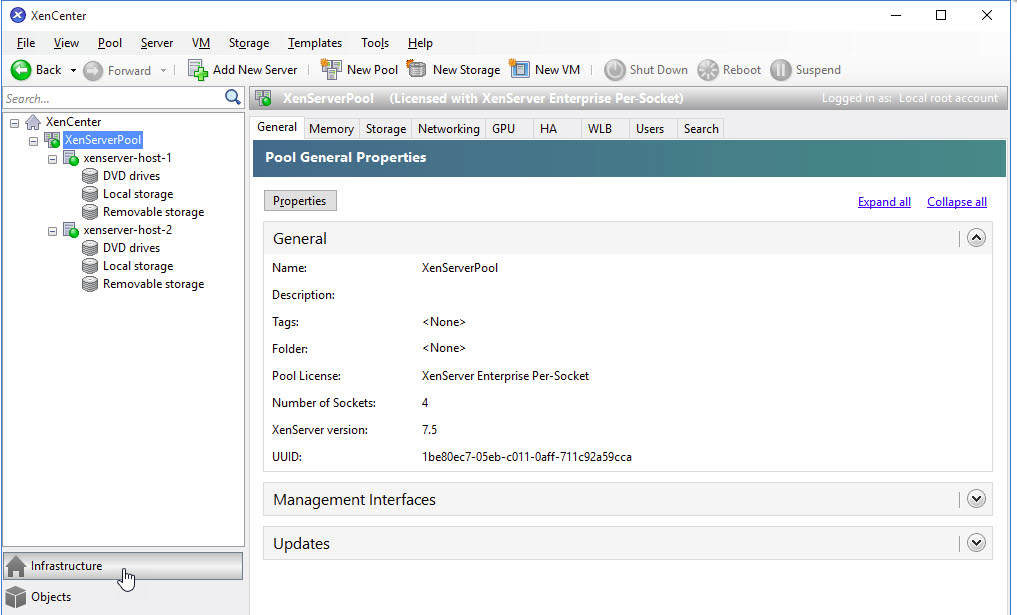1017x615 pixels.
Task: Click the Collapse all link
Action: pyautogui.click(x=957, y=202)
